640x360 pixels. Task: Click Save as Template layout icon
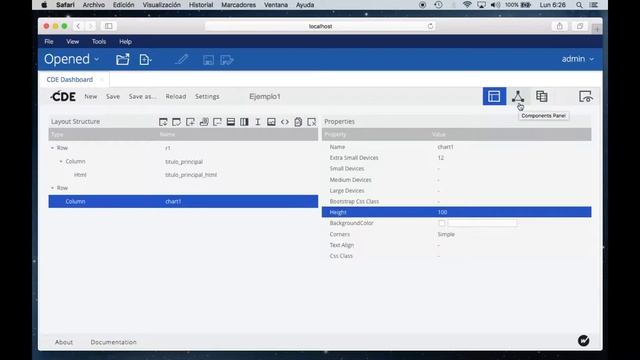pos(163,122)
